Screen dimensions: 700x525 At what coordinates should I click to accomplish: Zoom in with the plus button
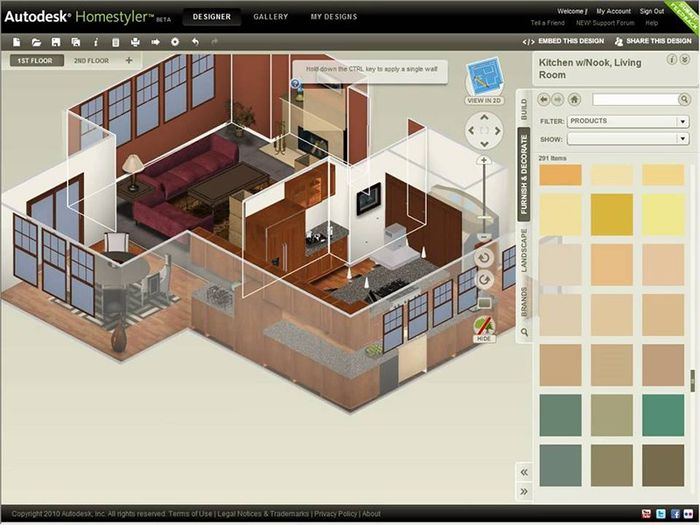[x=483, y=160]
